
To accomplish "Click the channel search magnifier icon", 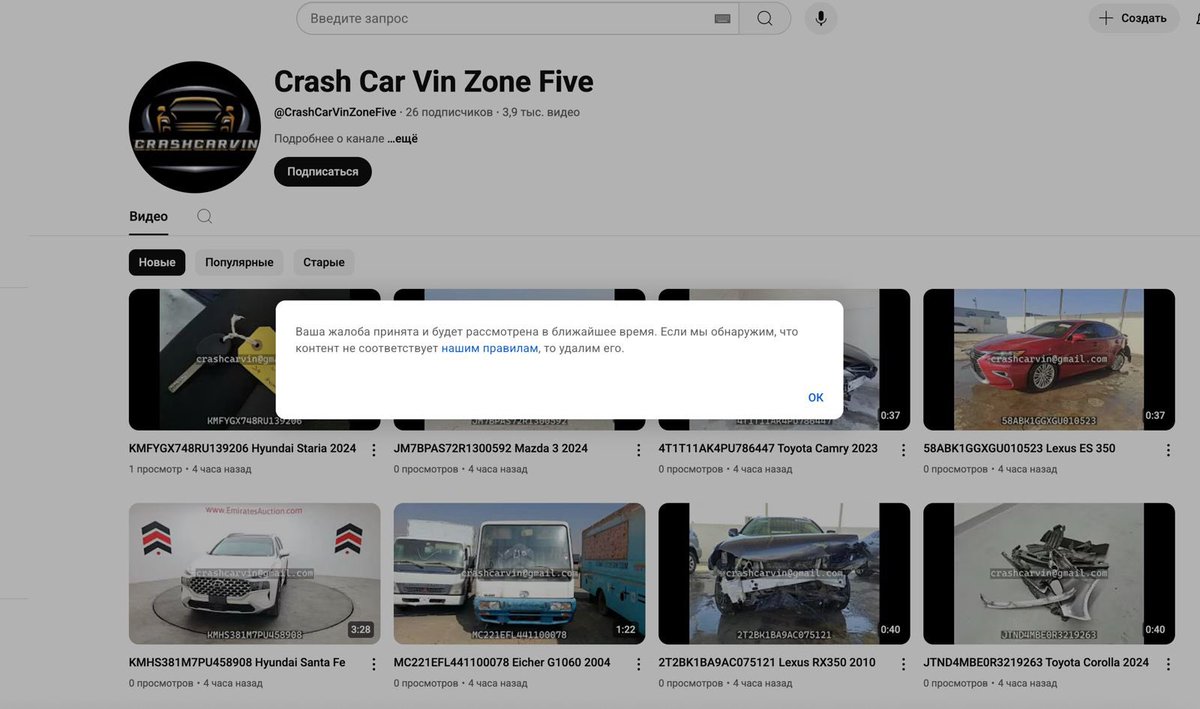I will [204, 216].
